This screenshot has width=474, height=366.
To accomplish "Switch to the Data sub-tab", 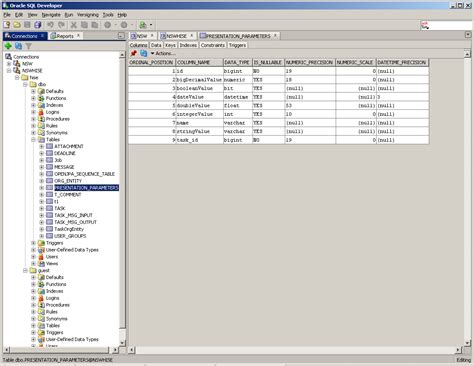I will [156, 45].
